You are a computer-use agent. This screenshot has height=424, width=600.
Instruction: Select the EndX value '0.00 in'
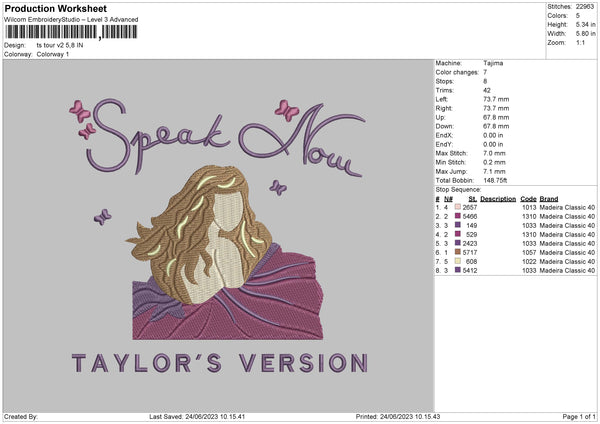[x=493, y=135]
